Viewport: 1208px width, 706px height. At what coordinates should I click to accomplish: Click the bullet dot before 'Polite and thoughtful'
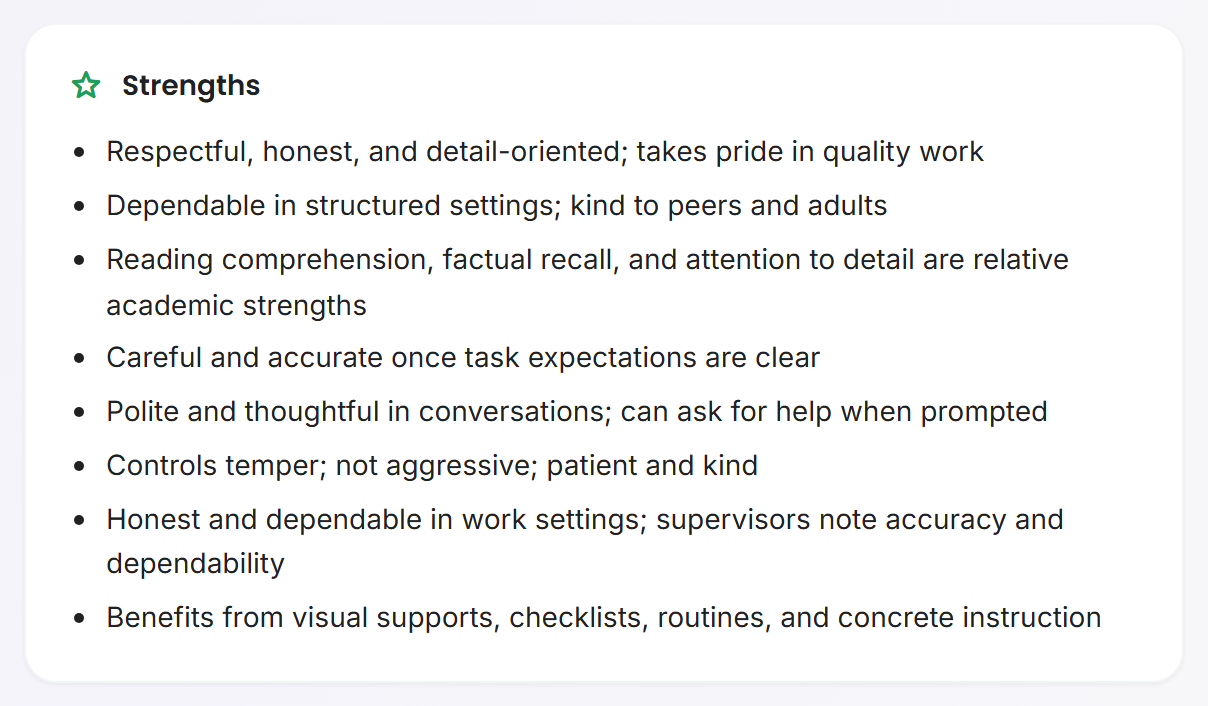[x=80, y=413]
